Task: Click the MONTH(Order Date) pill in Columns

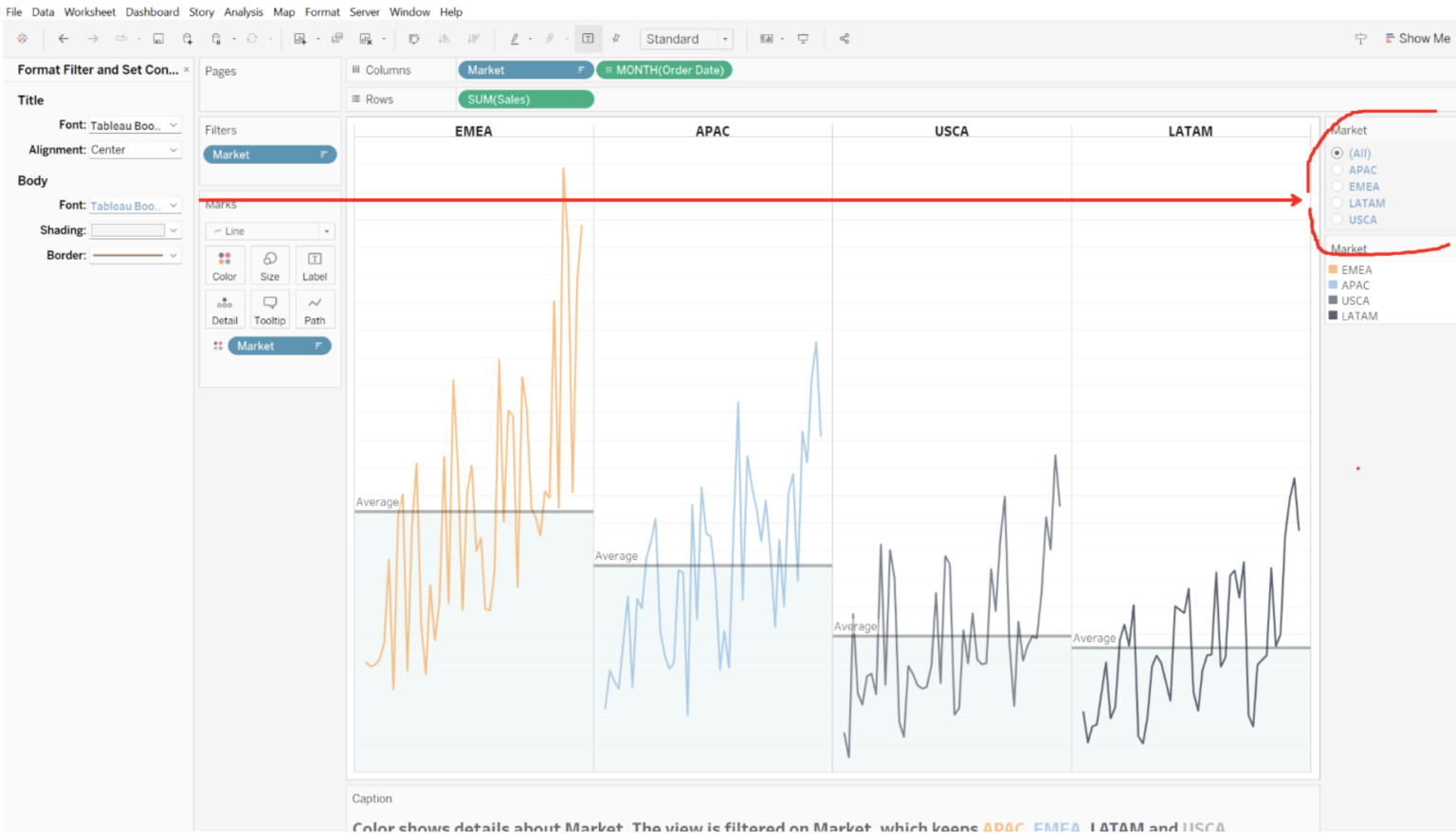Action: (x=664, y=70)
